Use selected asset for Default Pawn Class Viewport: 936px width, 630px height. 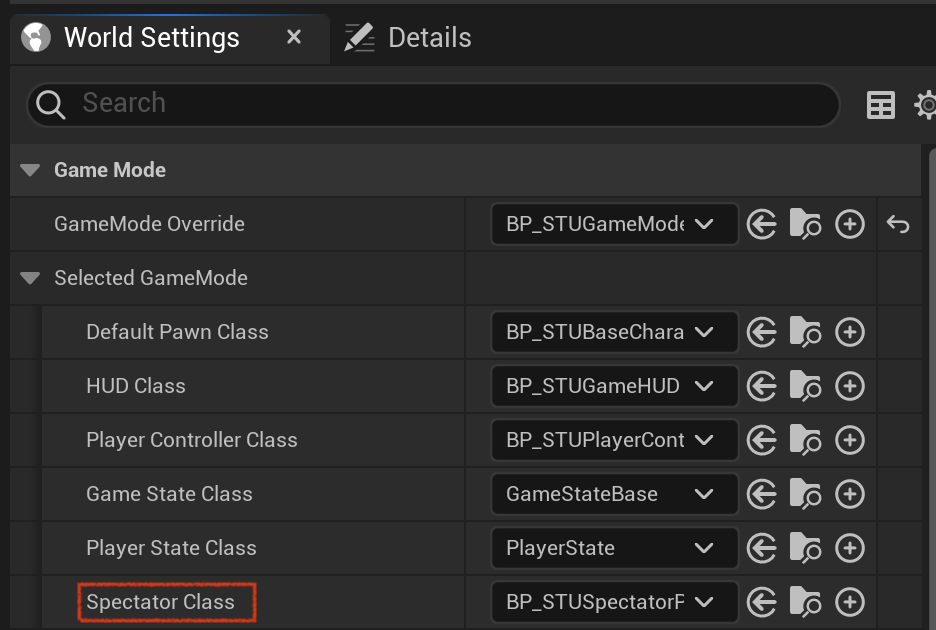pyautogui.click(x=762, y=332)
